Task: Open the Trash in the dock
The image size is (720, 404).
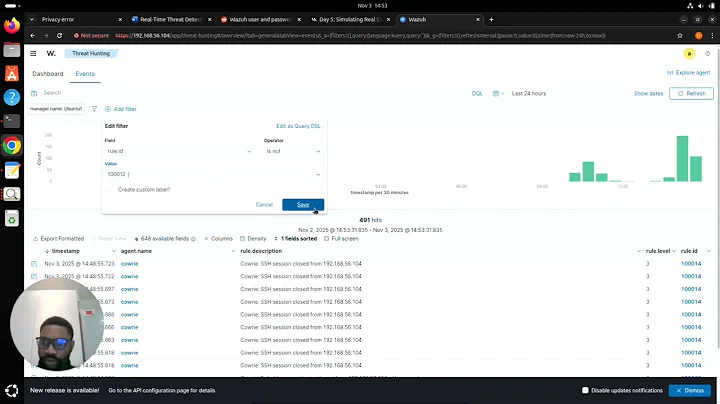Action: pos(12,219)
